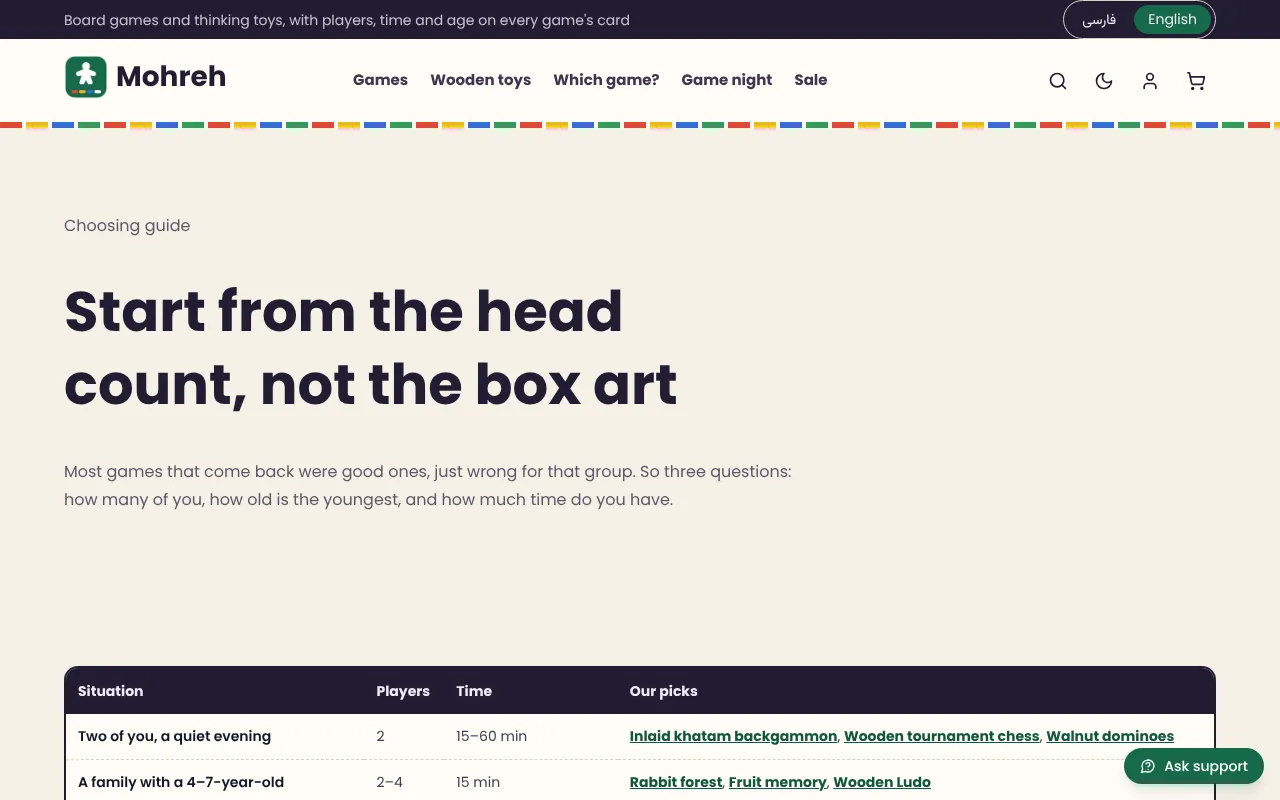Open Rabbit forest link

[676, 782]
